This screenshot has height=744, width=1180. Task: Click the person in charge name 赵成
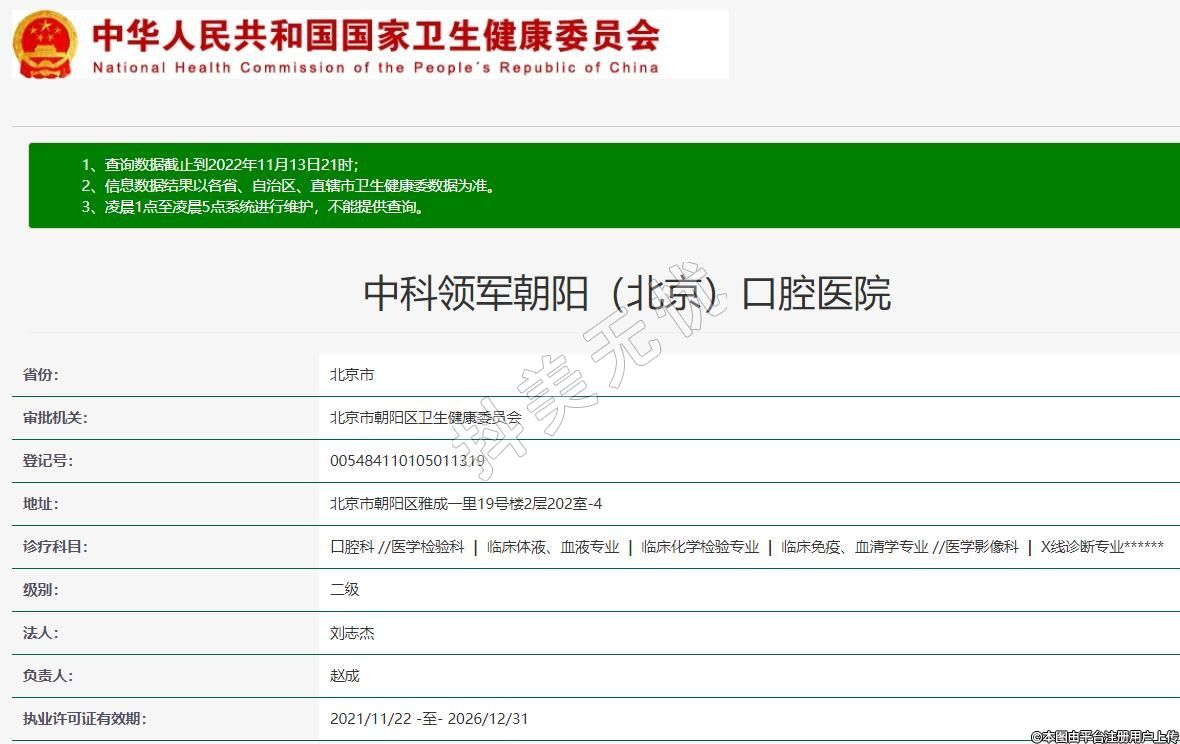click(345, 676)
